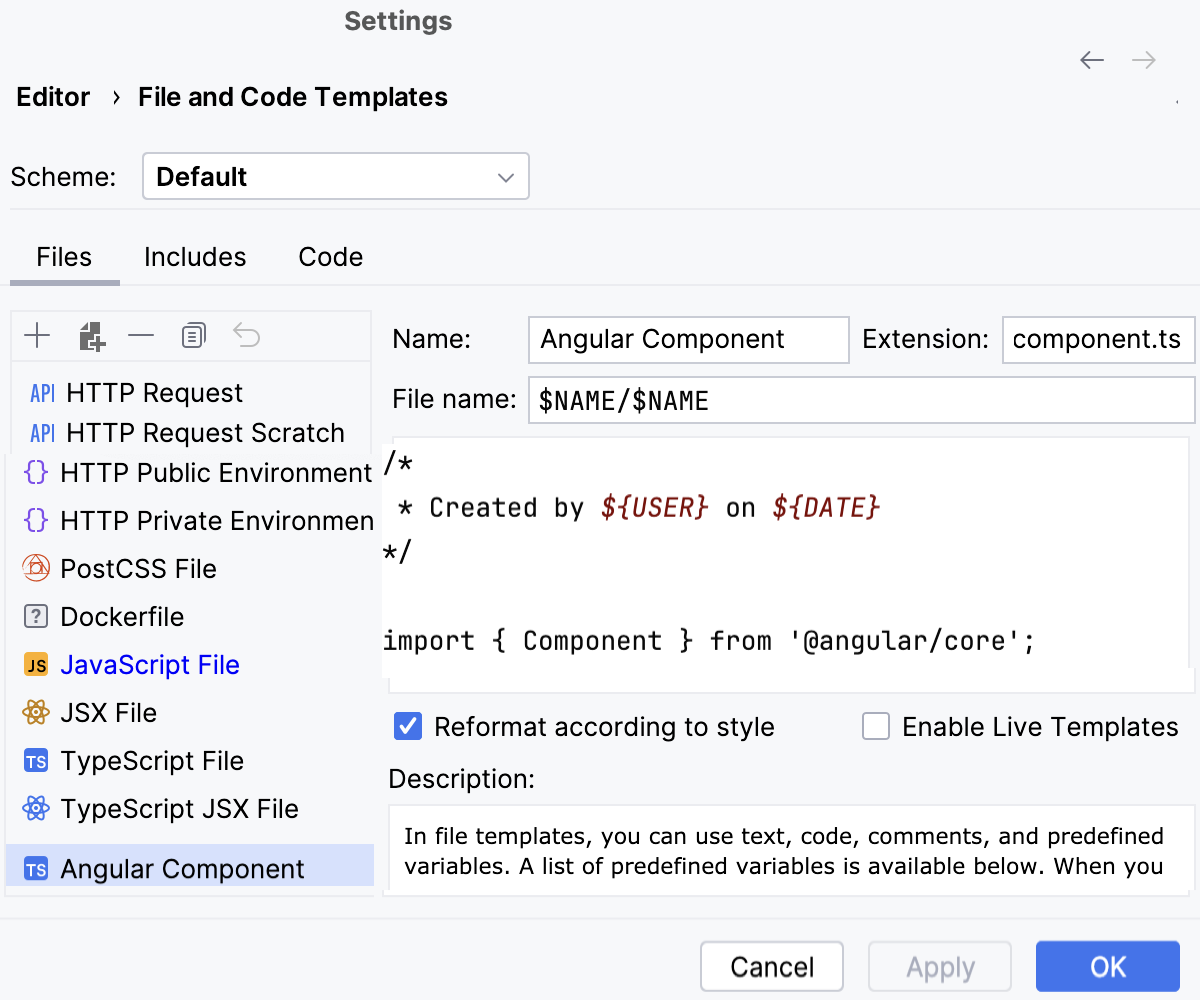Viewport: 1200px width, 1000px height.
Task: Click the Revert to original template icon
Action: (x=246, y=336)
